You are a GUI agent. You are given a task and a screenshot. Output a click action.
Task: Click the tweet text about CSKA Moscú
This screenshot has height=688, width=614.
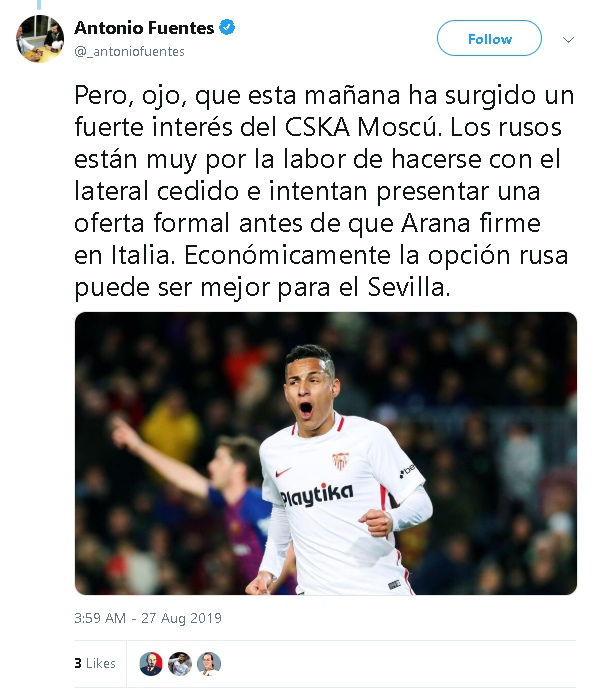324,191
